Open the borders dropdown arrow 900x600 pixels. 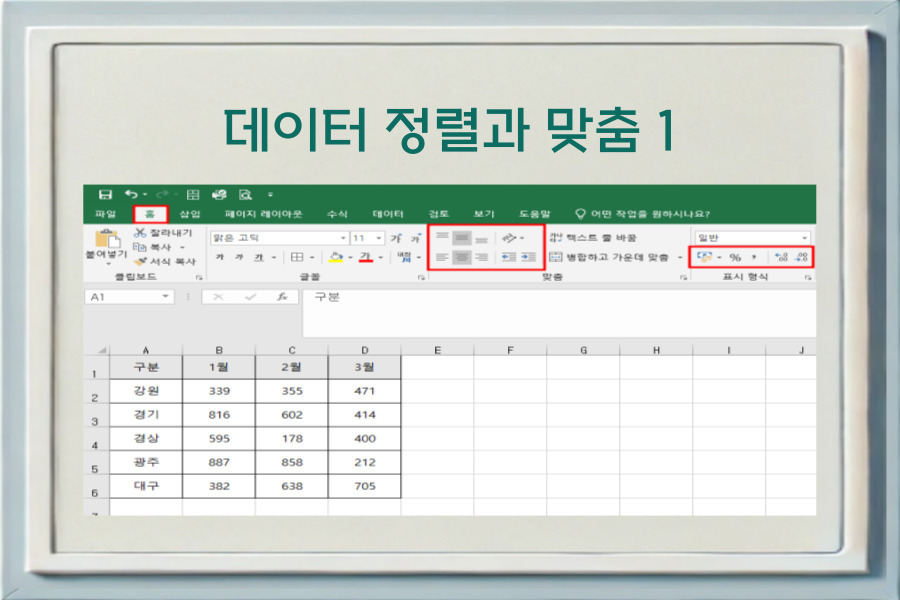coord(312,258)
